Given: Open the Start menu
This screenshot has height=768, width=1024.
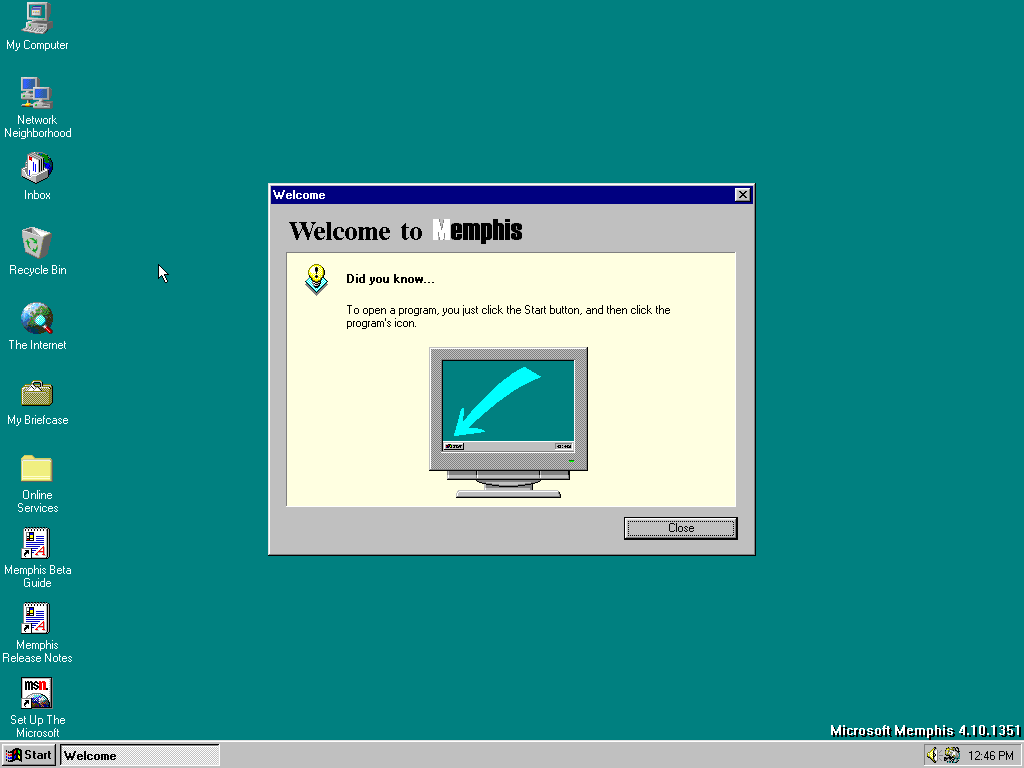Looking at the screenshot, I should (29, 755).
